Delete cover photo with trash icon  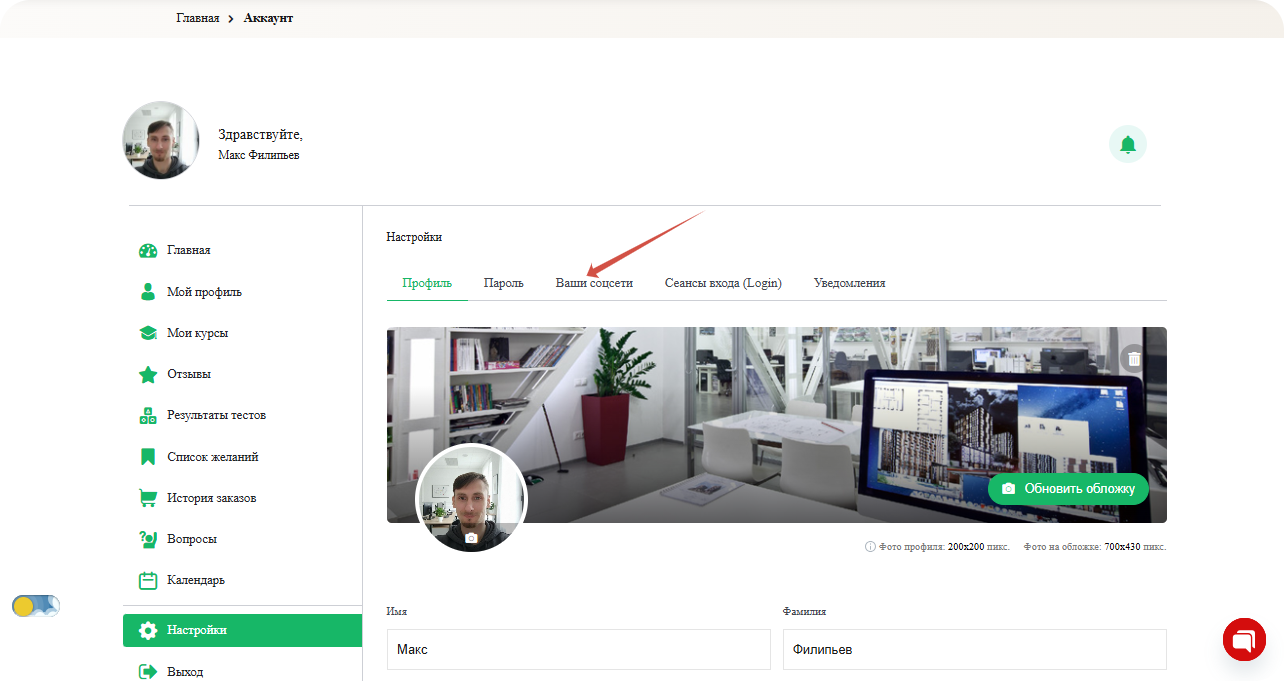coord(1133,359)
